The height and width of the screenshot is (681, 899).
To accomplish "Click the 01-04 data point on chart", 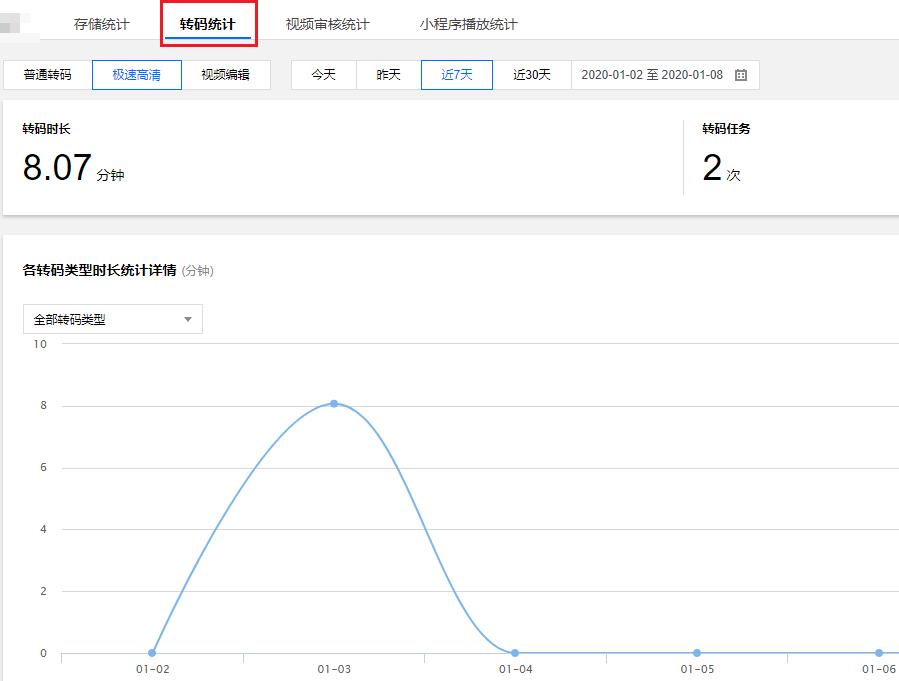I will (515, 653).
